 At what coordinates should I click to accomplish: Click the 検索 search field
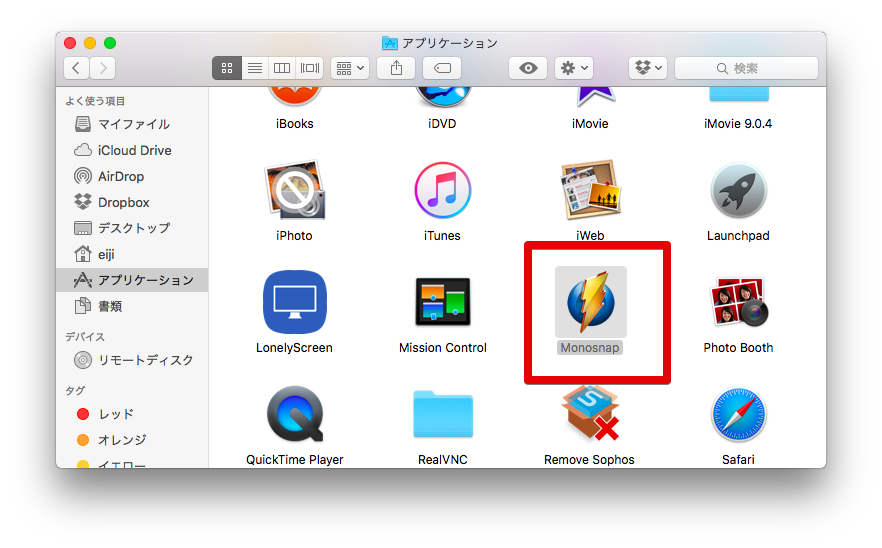tap(746, 68)
